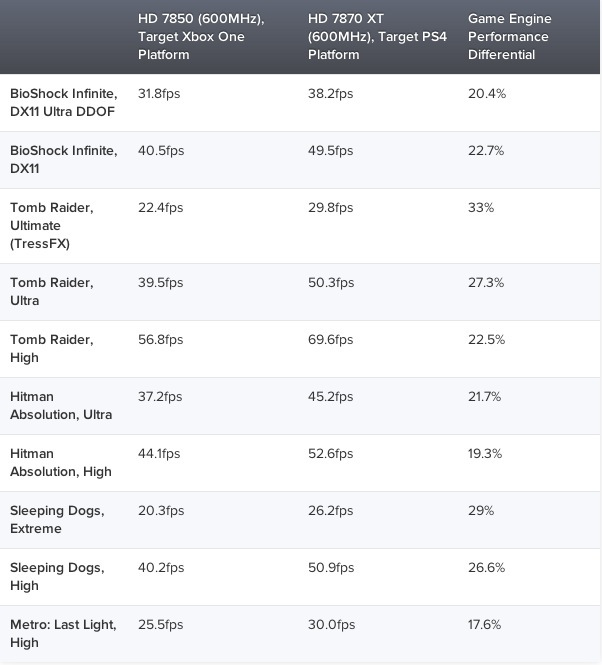Click the Tomb Raider, High row label
Screen dimensions: 602x665
point(52,348)
